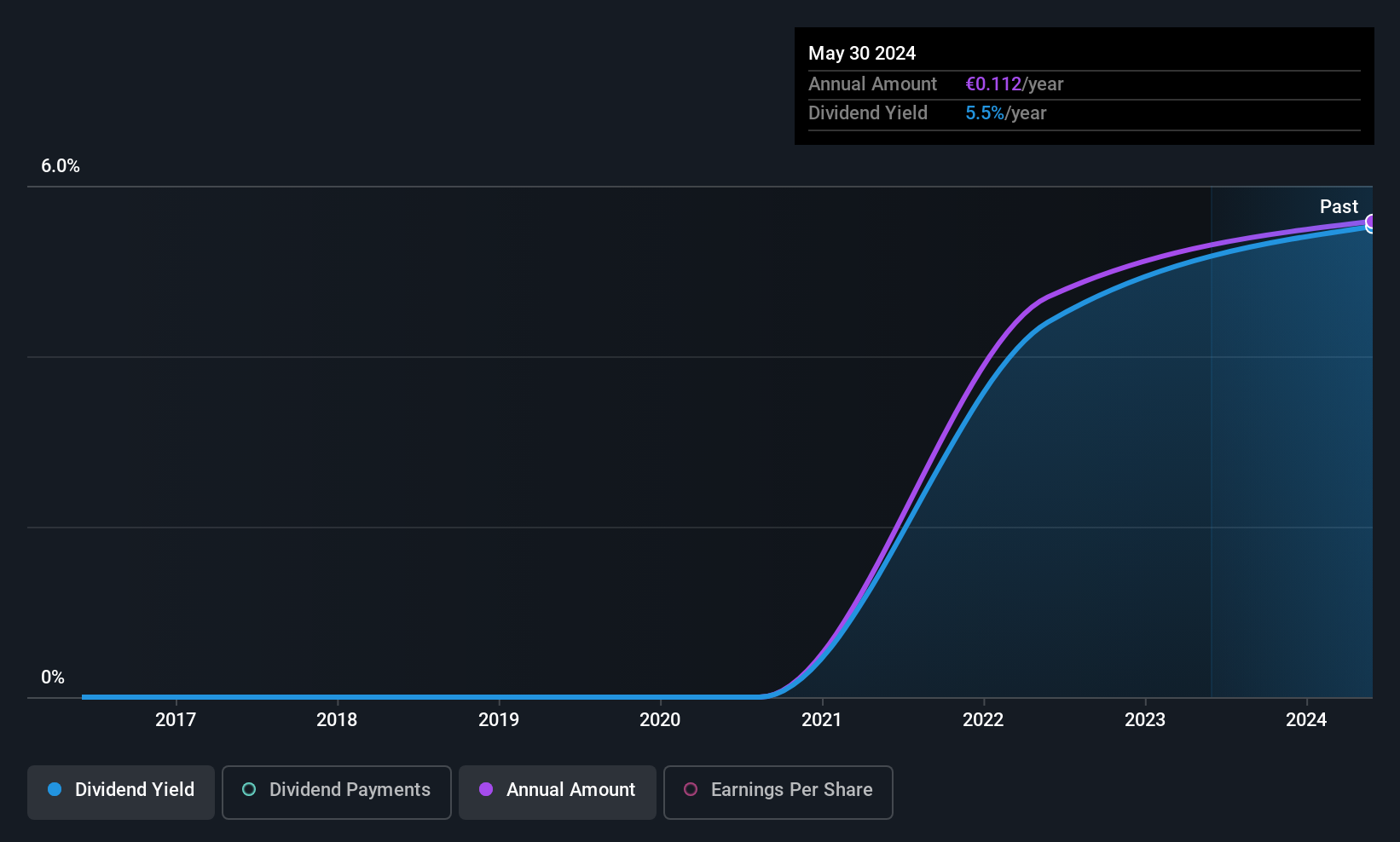Click the 2023 x-axis label
This screenshot has width=1400, height=842.
(1145, 720)
